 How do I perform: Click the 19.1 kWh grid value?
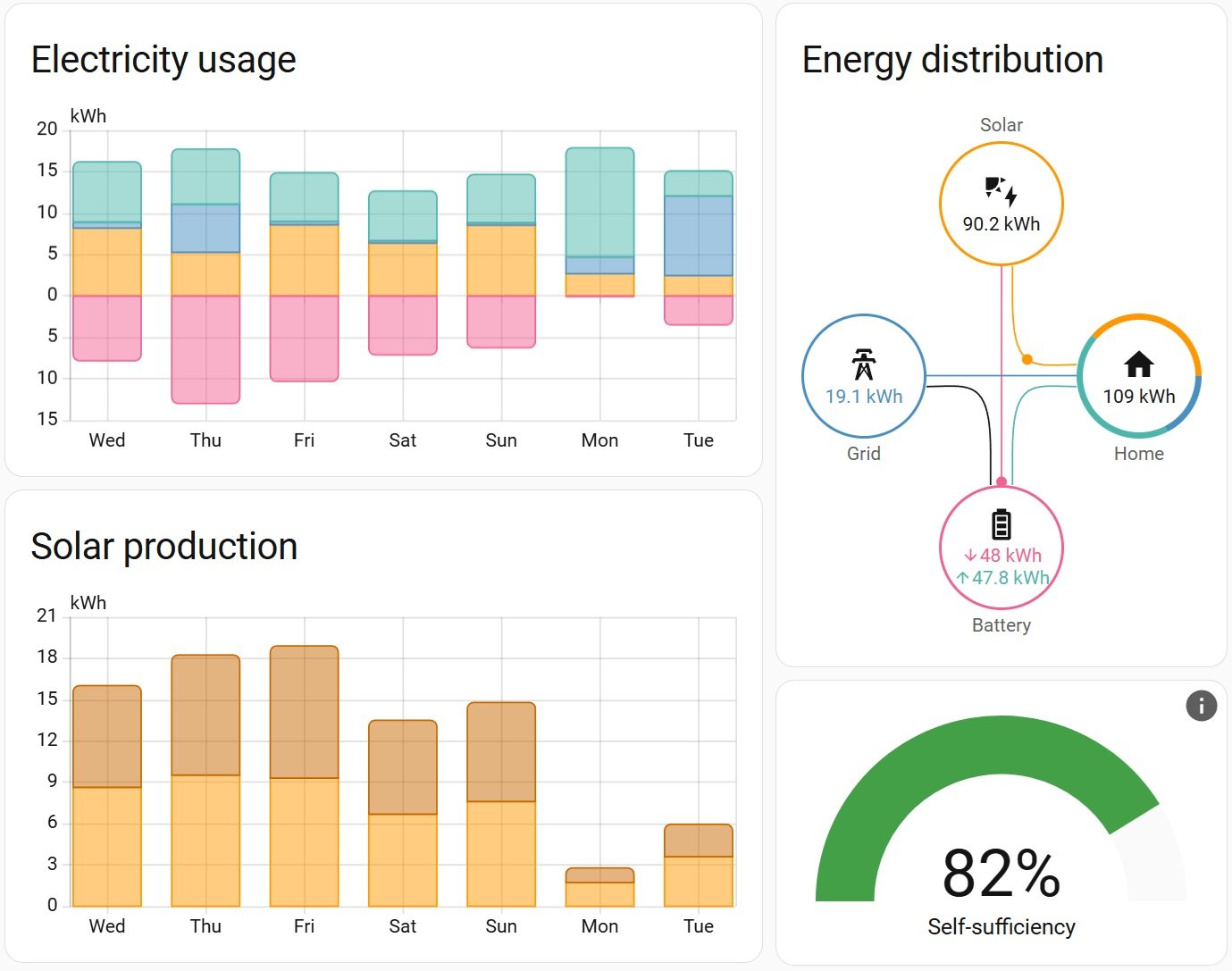coord(863,397)
